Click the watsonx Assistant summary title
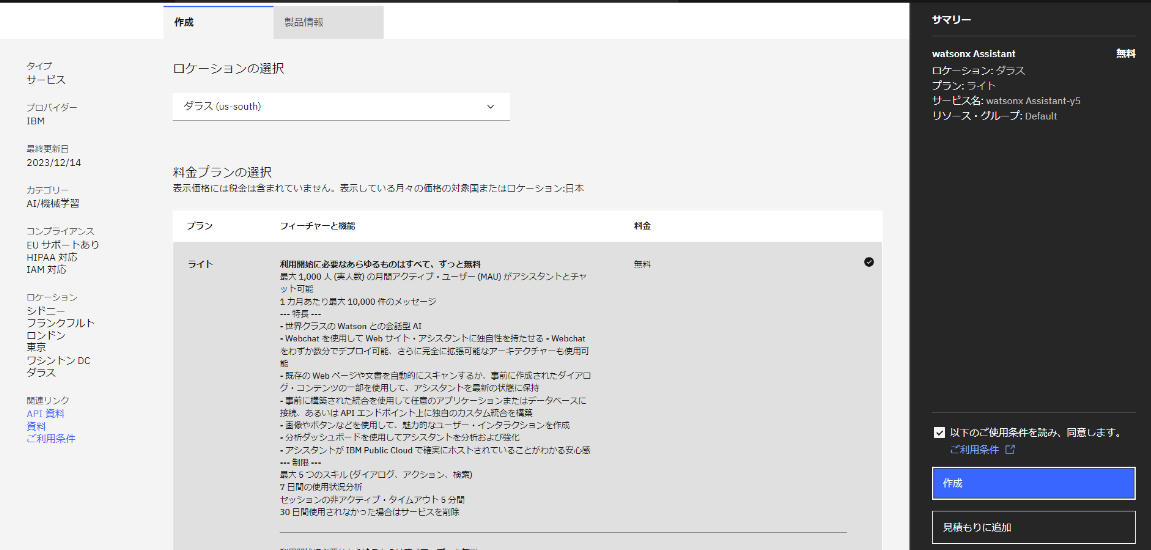The image size is (1151, 550). (x=973, y=54)
